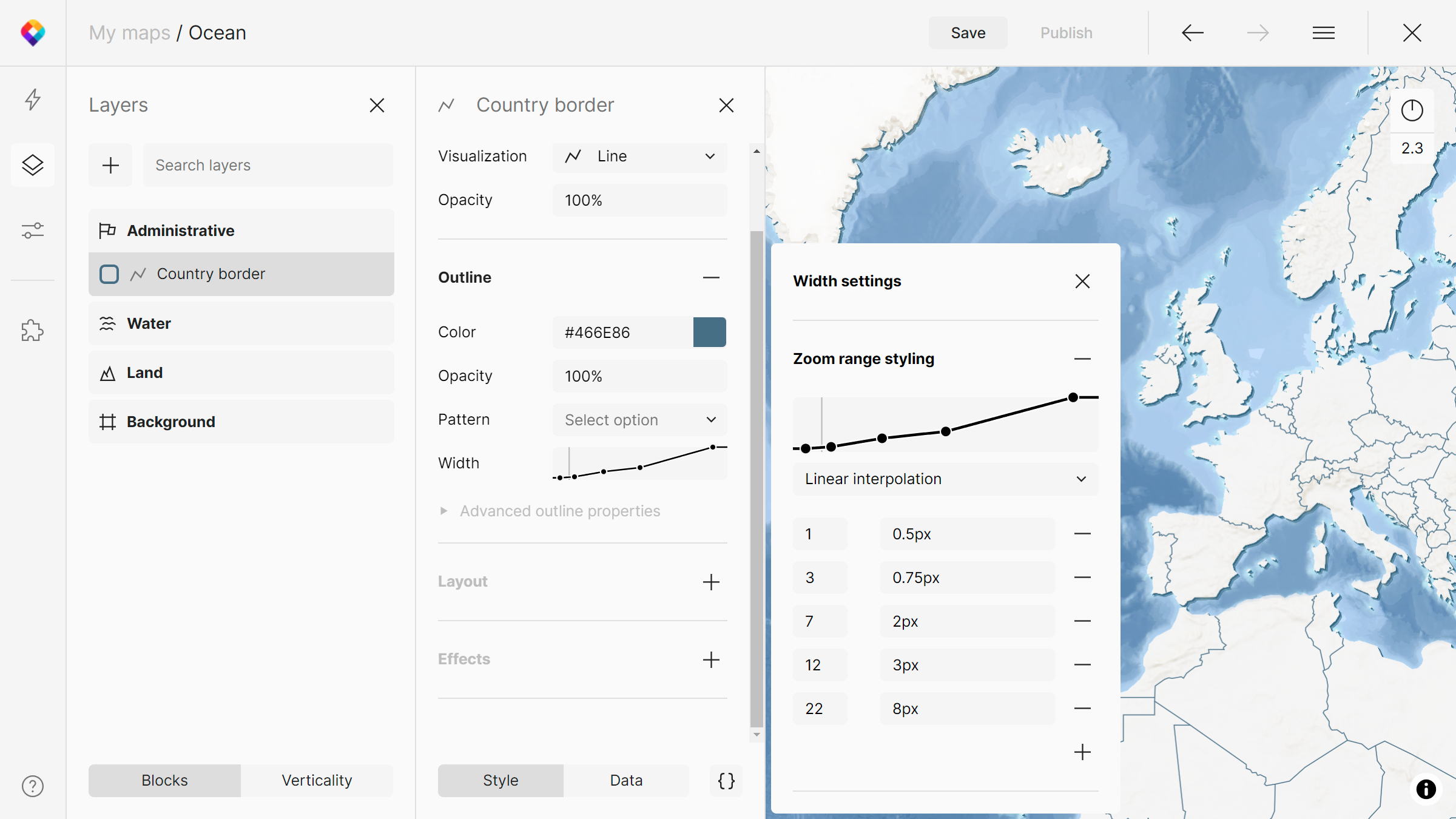Screen dimensions: 1456x819
Task: Click the Save button
Action: [968, 33]
